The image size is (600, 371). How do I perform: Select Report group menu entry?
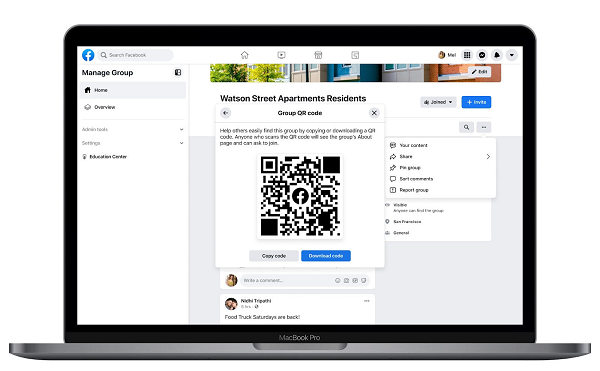click(440, 190)
